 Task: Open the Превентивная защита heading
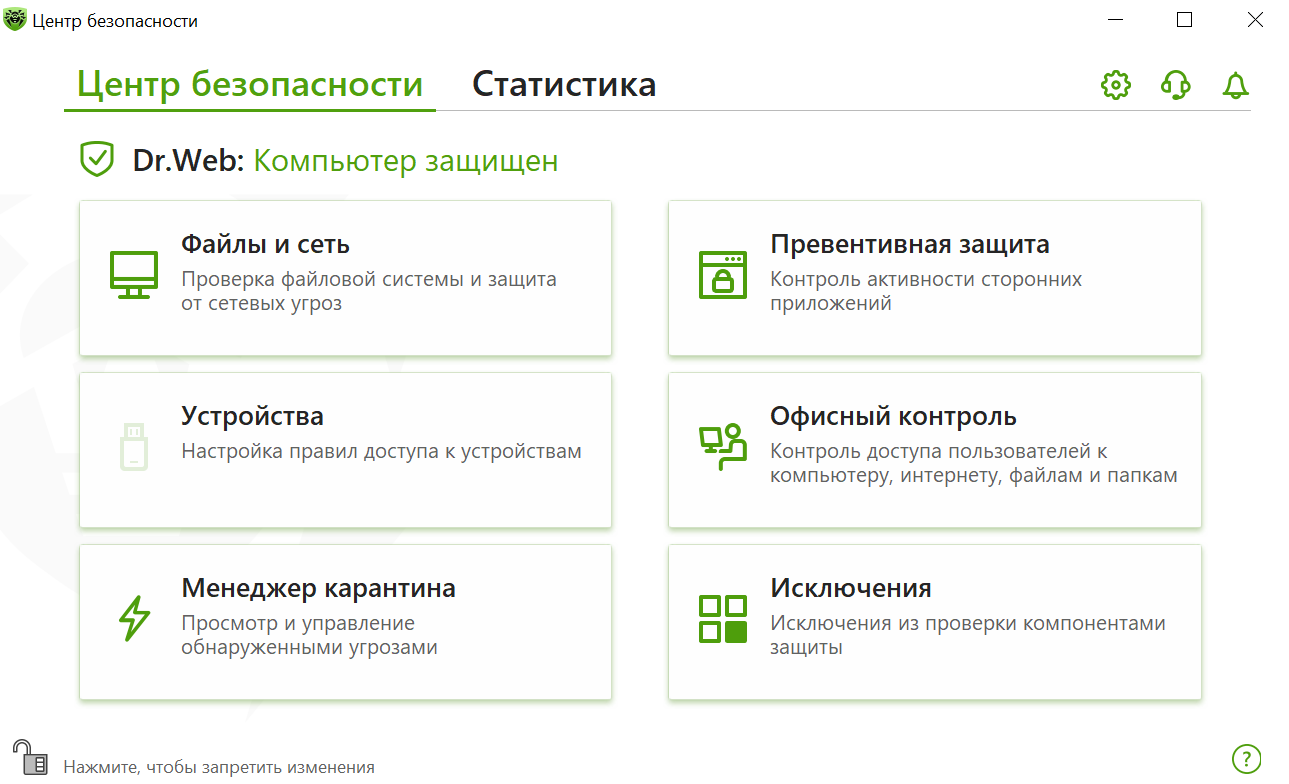(910, 244)
